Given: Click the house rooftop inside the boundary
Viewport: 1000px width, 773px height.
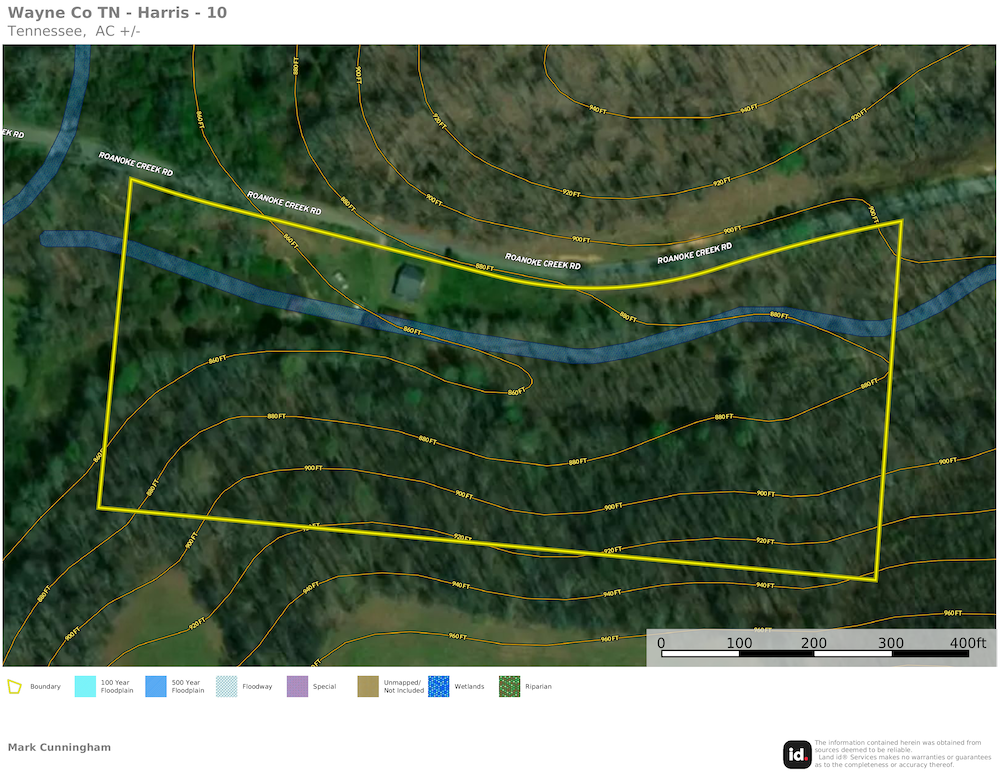Looking at the screenshot, I should click(408, 280).
